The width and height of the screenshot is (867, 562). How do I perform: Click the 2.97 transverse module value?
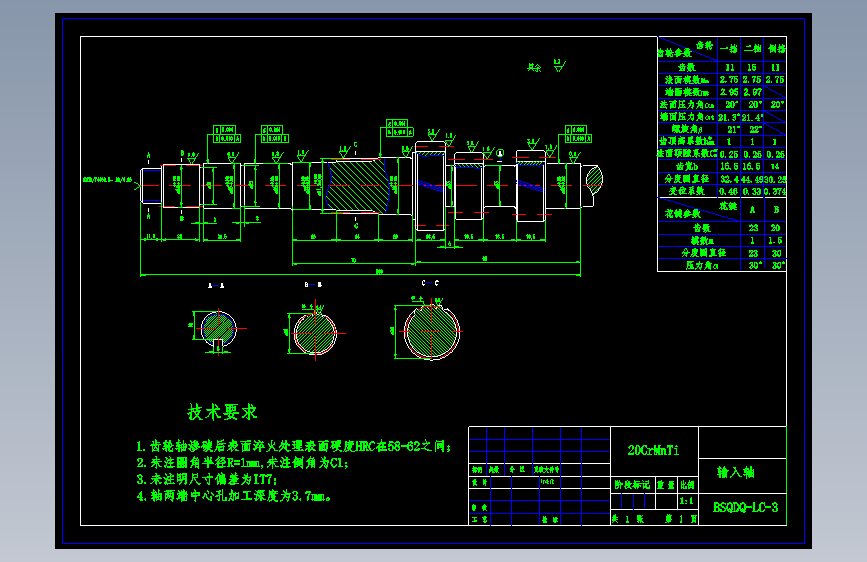coord(752,92)
